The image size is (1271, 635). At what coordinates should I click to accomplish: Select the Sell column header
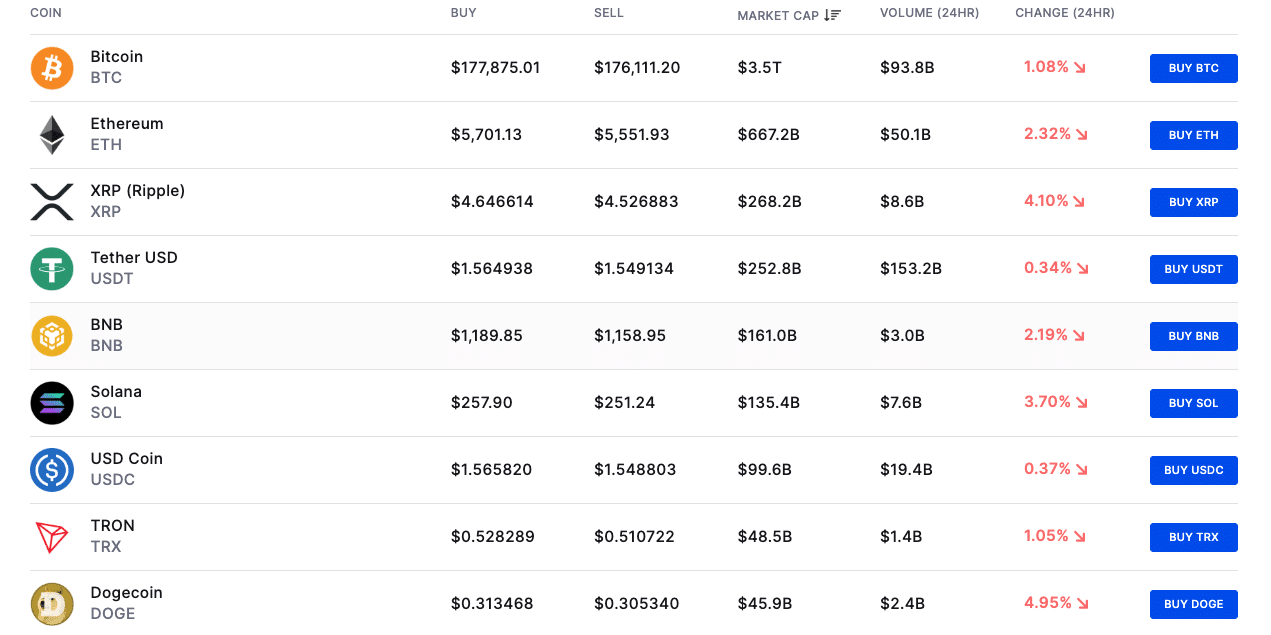pos(609,13)
